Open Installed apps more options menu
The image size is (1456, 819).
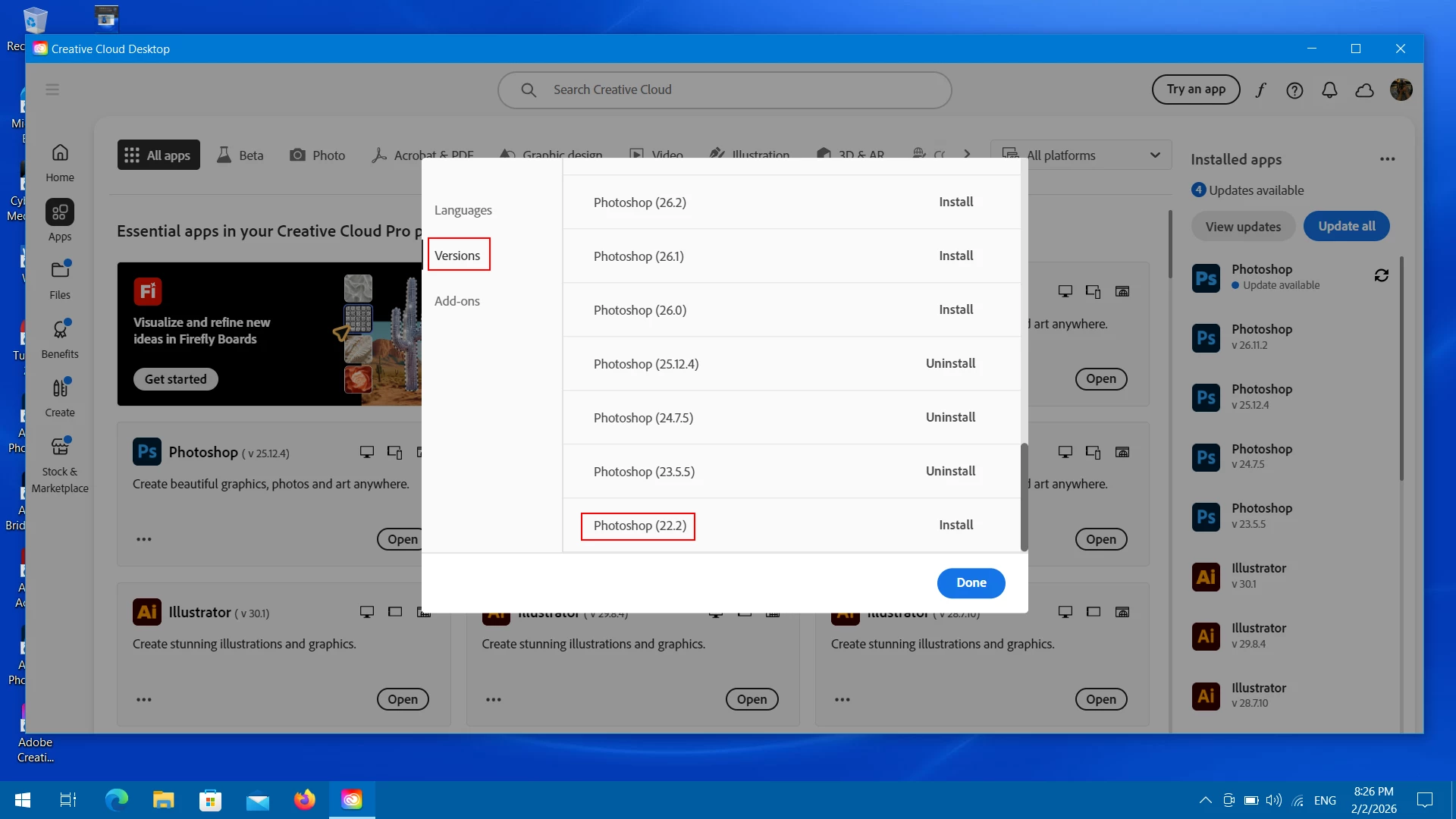[x=1387, y=159]
